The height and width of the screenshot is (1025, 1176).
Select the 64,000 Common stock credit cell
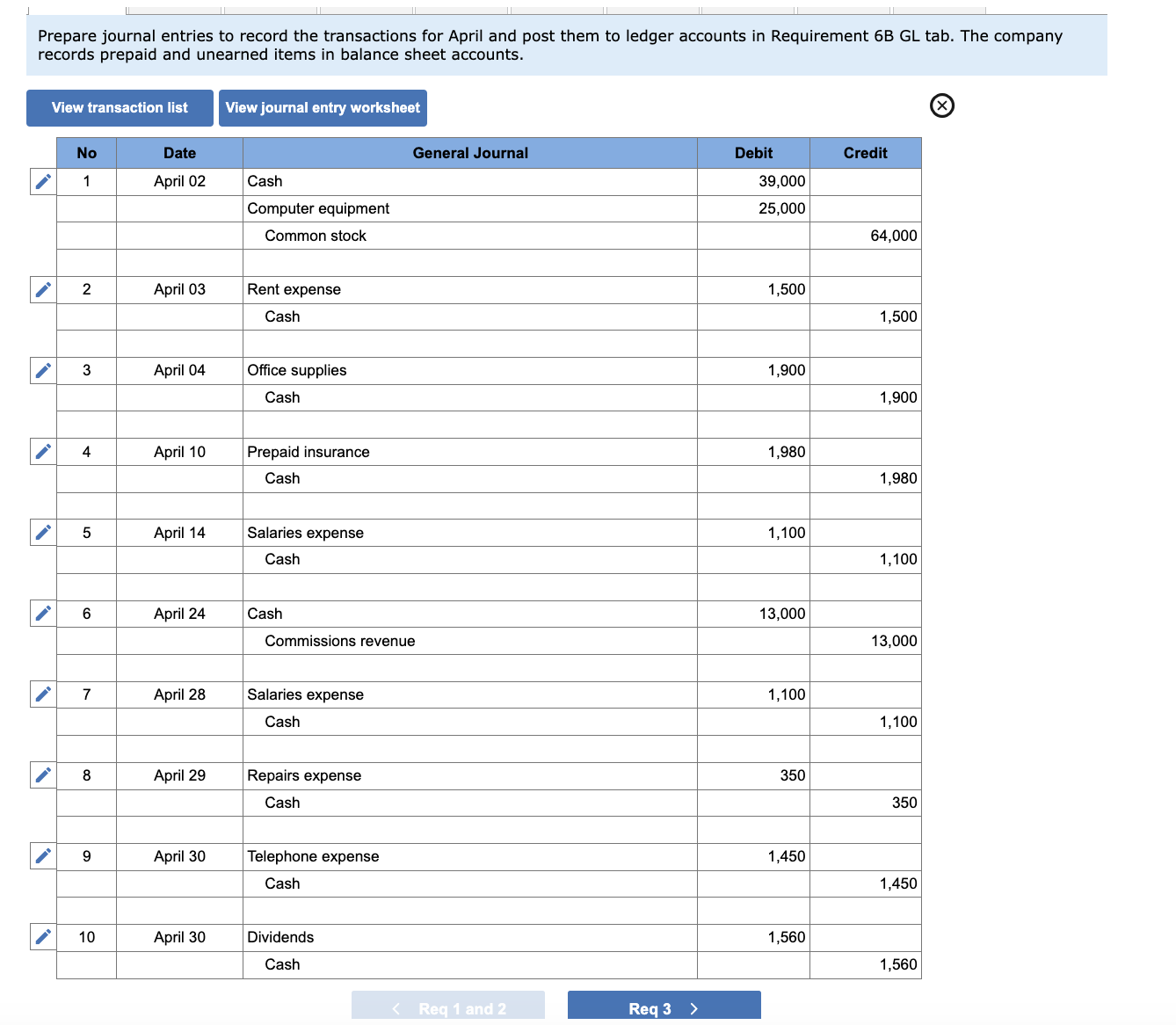click(866, 236)
